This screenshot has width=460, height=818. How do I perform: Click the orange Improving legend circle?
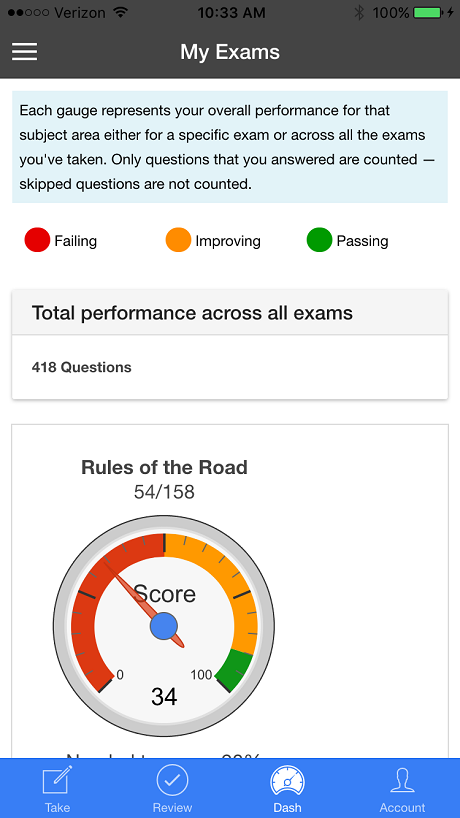178,240
